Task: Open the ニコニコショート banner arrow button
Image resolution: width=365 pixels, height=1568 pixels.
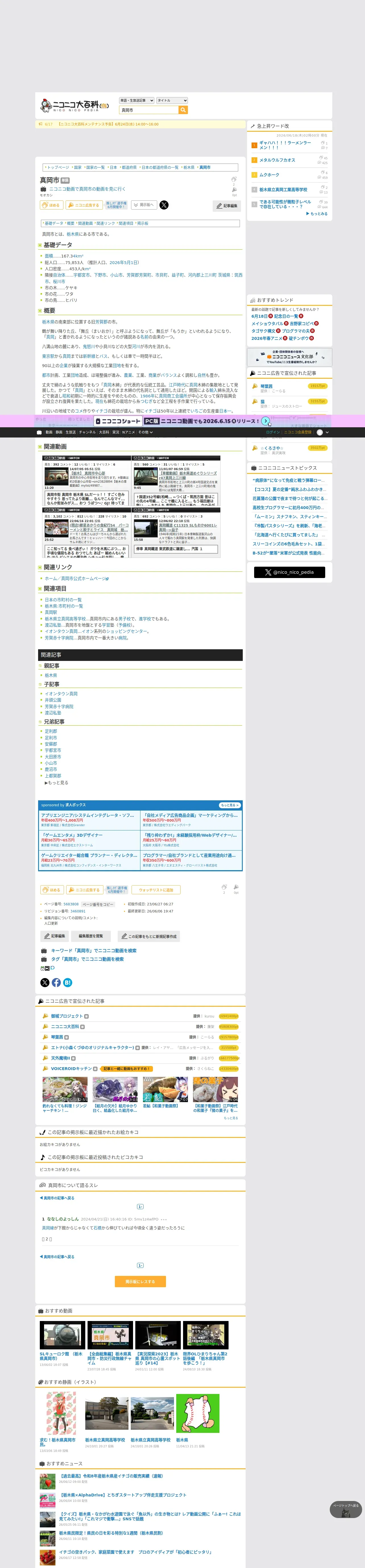Action: [x=266, y=421]
